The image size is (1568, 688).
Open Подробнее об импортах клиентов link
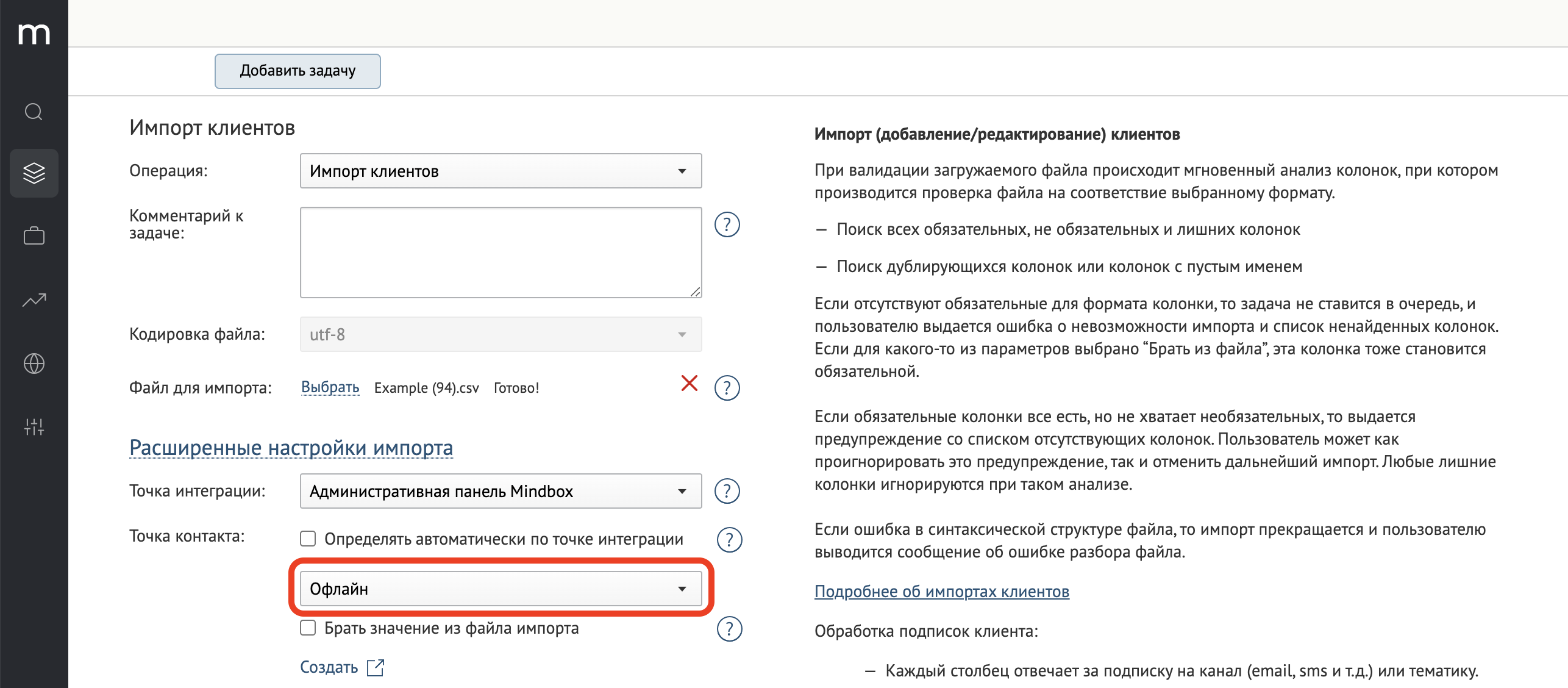[x=941, y=592]
